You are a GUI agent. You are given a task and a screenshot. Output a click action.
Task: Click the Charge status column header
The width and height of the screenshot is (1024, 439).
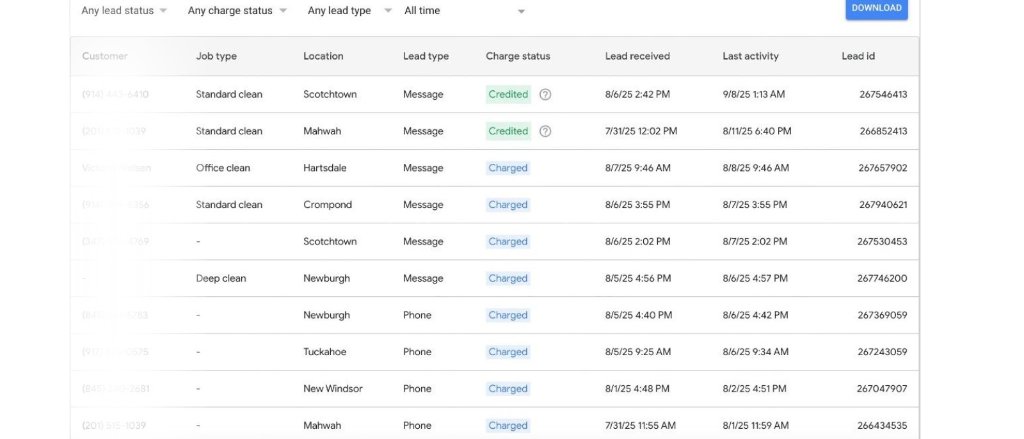[x=517, y=56]
